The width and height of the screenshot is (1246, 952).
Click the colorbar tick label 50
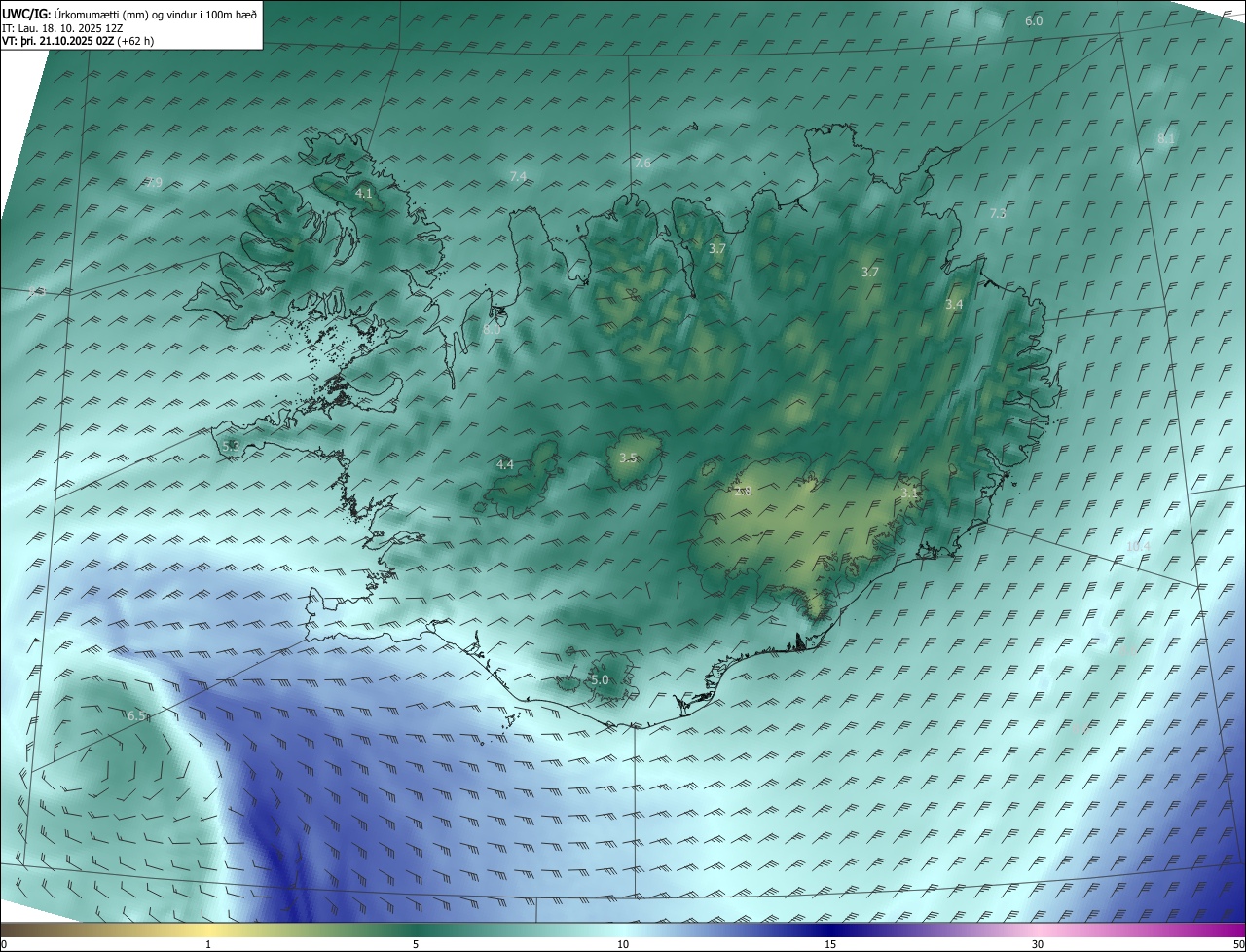(1238, 944)
